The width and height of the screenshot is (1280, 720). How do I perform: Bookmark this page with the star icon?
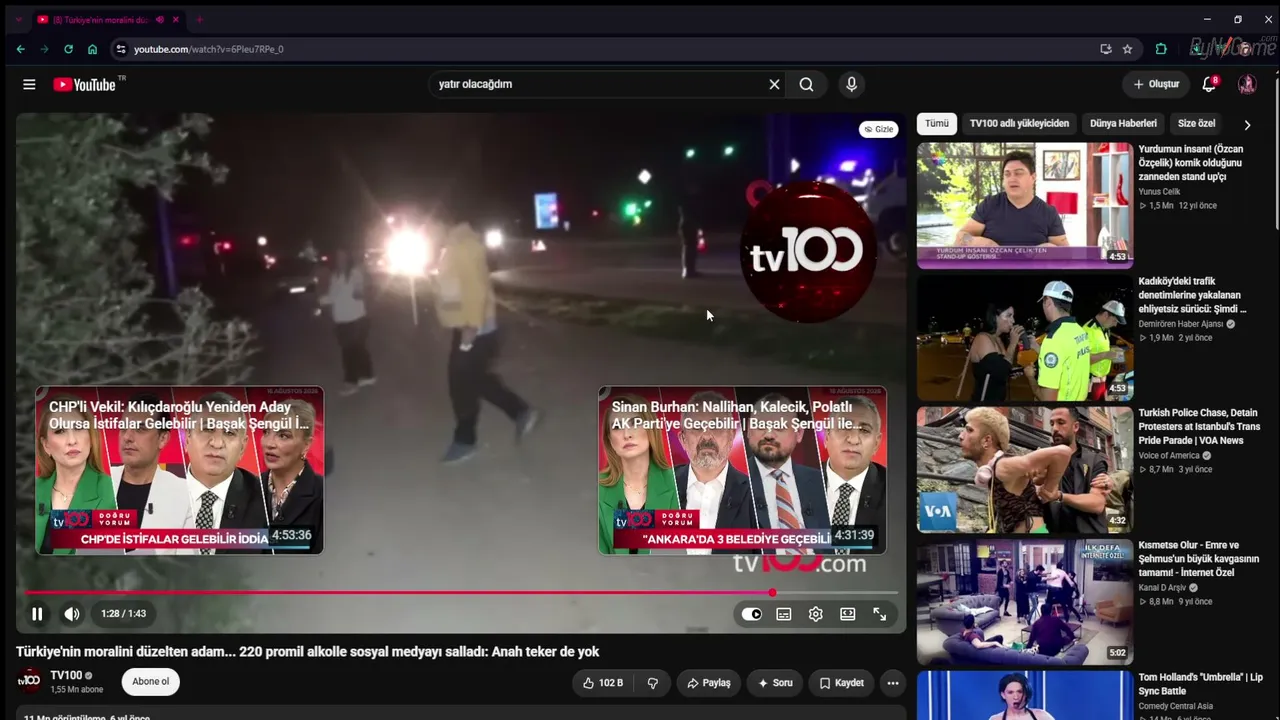1128,49
